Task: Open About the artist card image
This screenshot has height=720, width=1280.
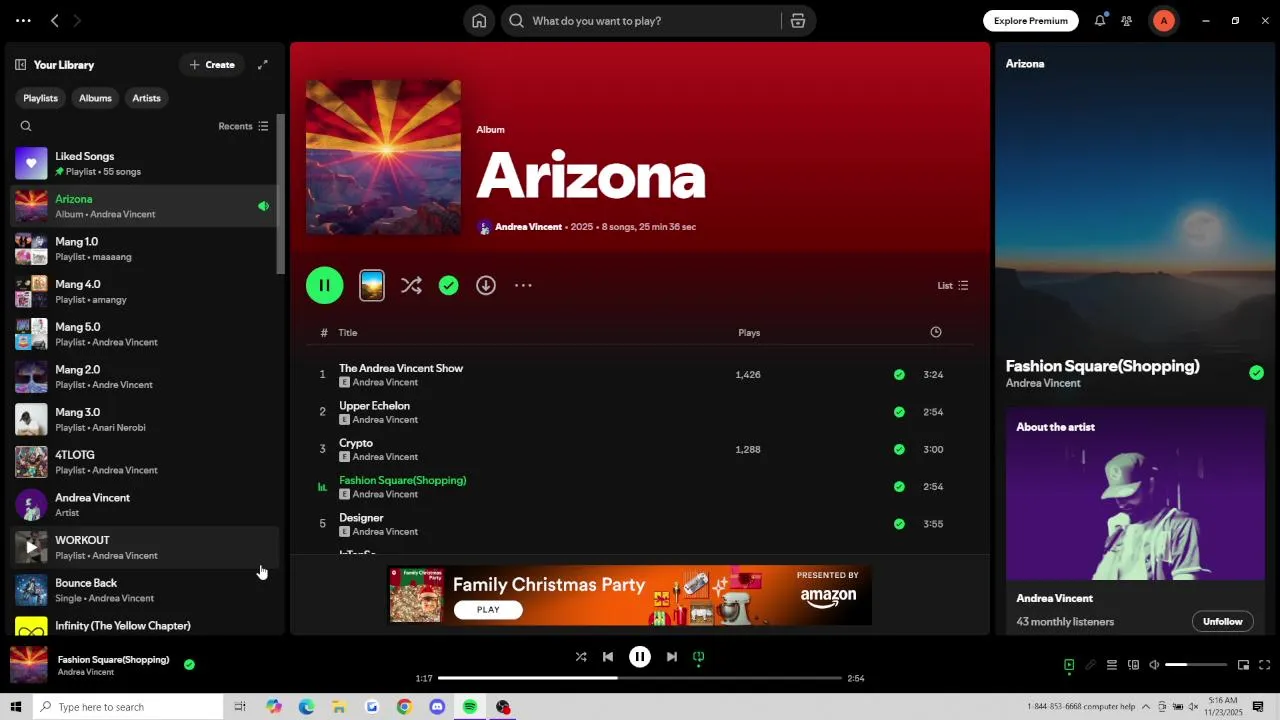Action: tap(1135, 494)
